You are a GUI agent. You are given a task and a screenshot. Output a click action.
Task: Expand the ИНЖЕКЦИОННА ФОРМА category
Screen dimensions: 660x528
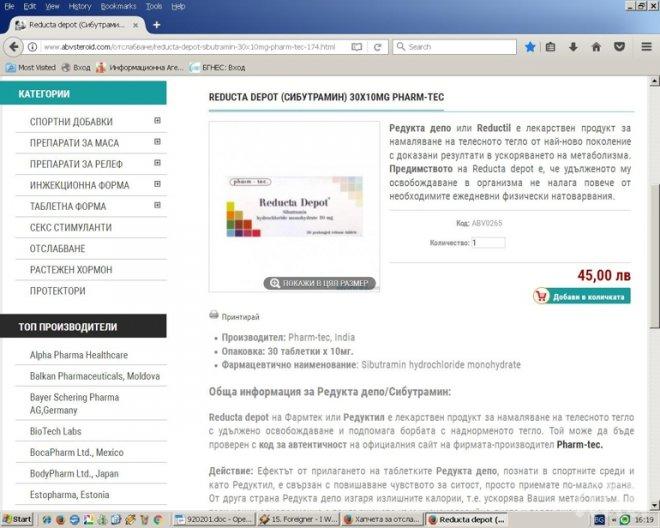click(x=157, y=184)
